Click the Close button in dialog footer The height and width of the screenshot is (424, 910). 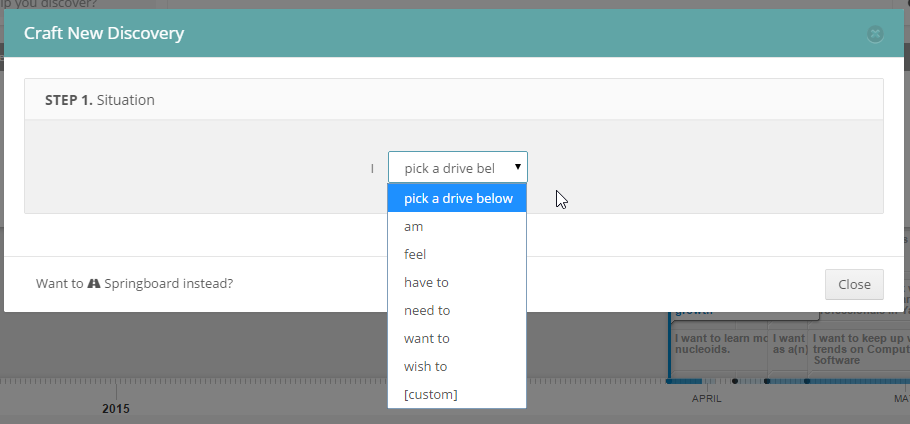854,284
